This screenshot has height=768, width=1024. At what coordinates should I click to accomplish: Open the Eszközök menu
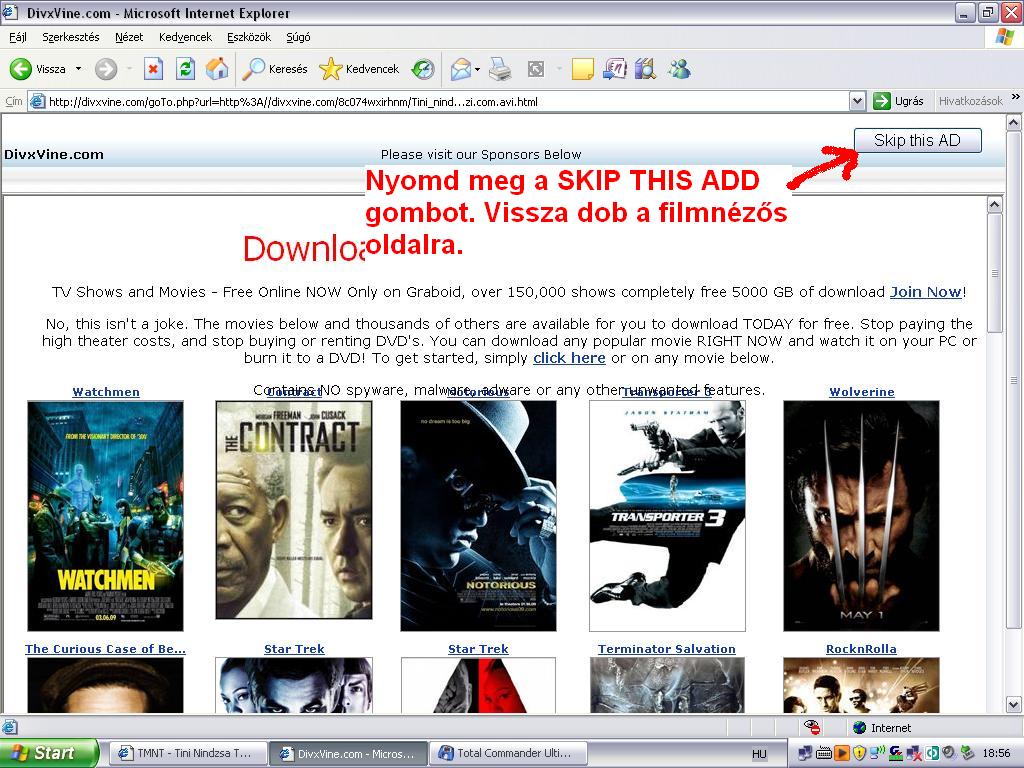[x=248, y=37]
